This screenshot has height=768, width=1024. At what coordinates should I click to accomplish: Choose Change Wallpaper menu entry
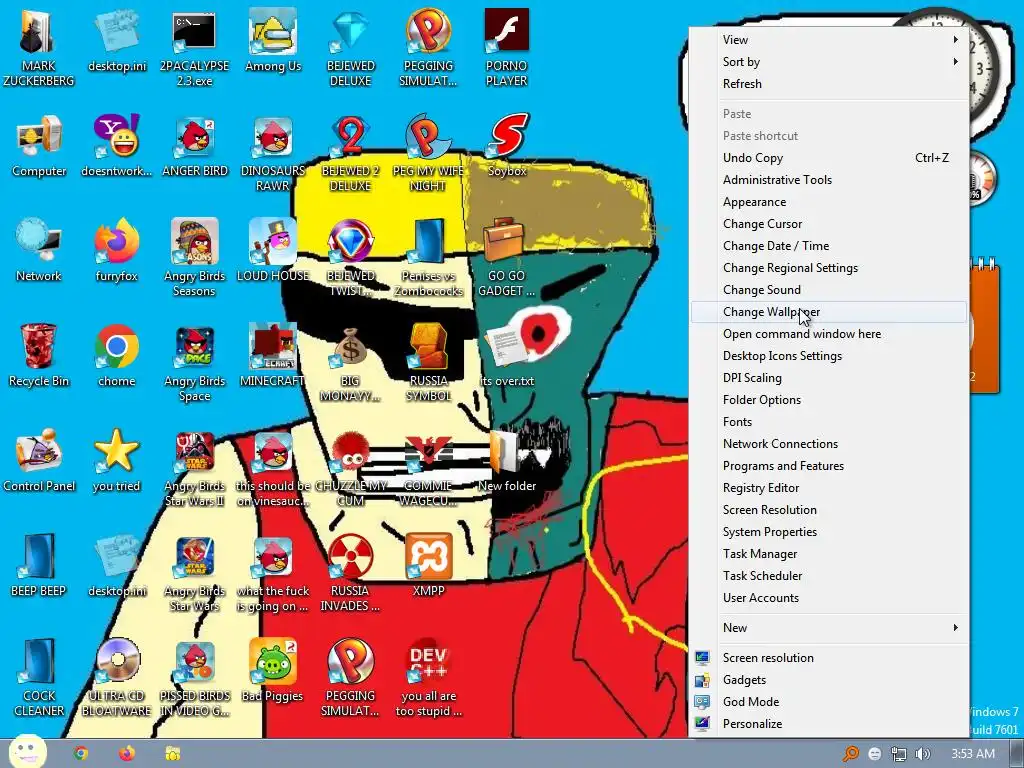click(829, 312)
